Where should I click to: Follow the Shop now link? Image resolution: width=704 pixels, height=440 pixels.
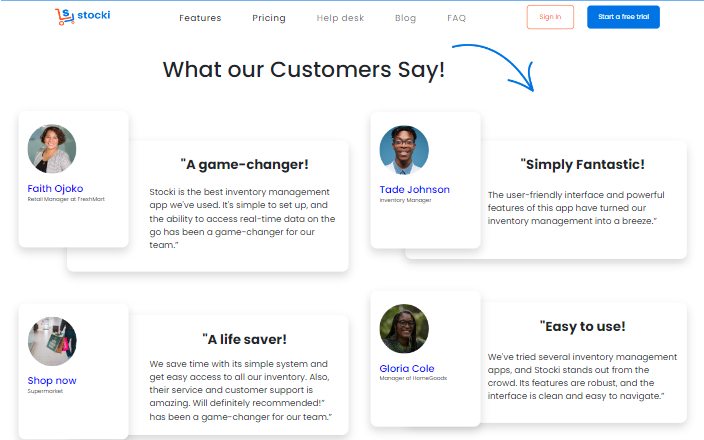pos(52,381)
